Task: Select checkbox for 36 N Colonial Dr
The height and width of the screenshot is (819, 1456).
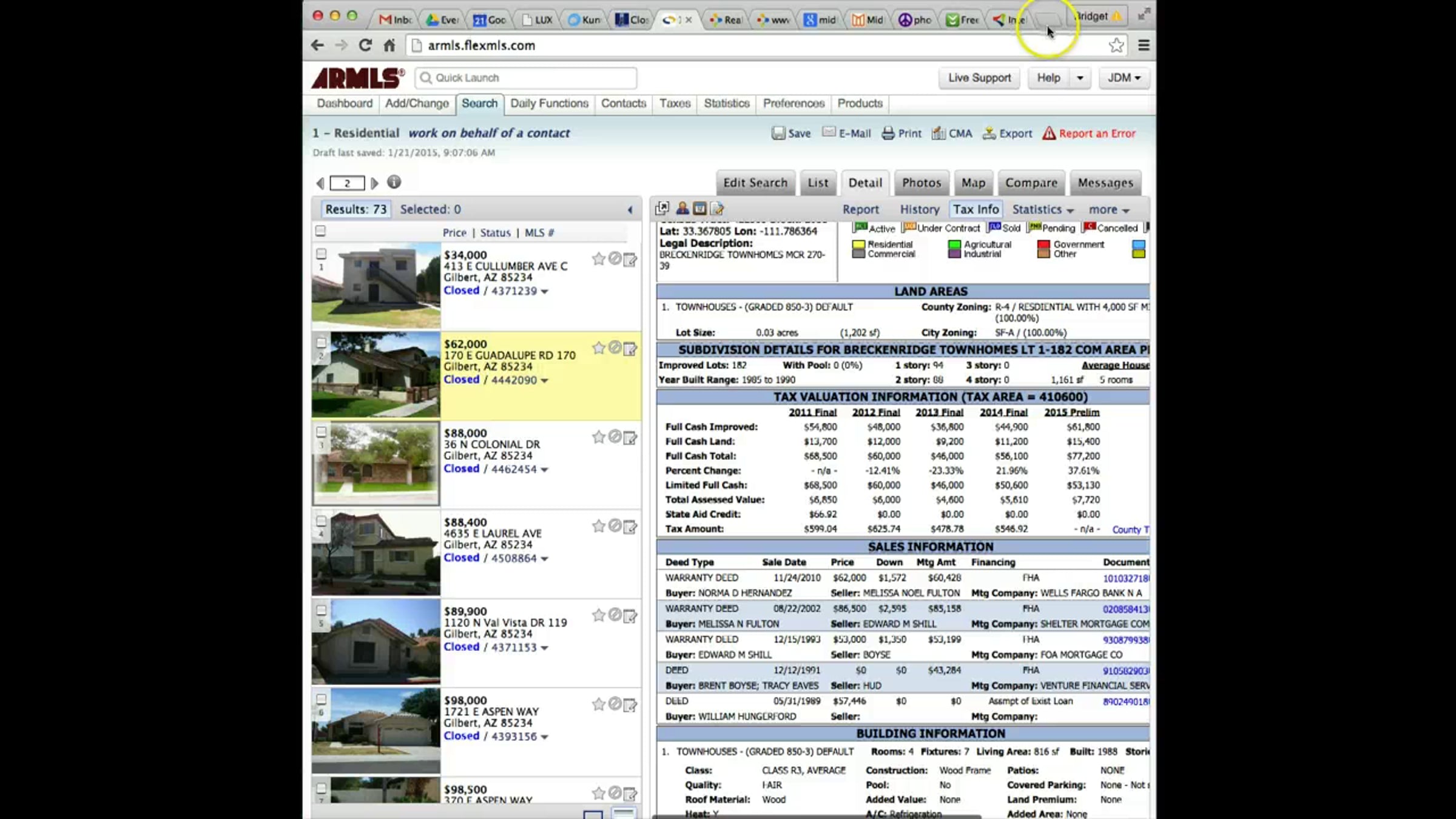Action: 321,432
